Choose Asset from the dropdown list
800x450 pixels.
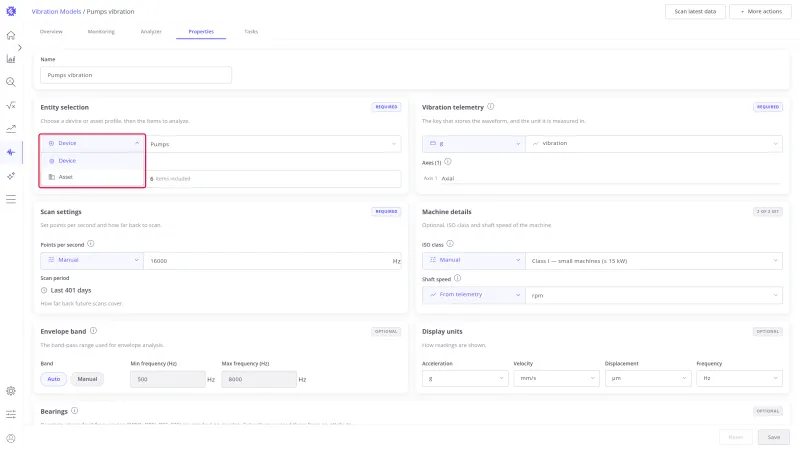[93, 177]
